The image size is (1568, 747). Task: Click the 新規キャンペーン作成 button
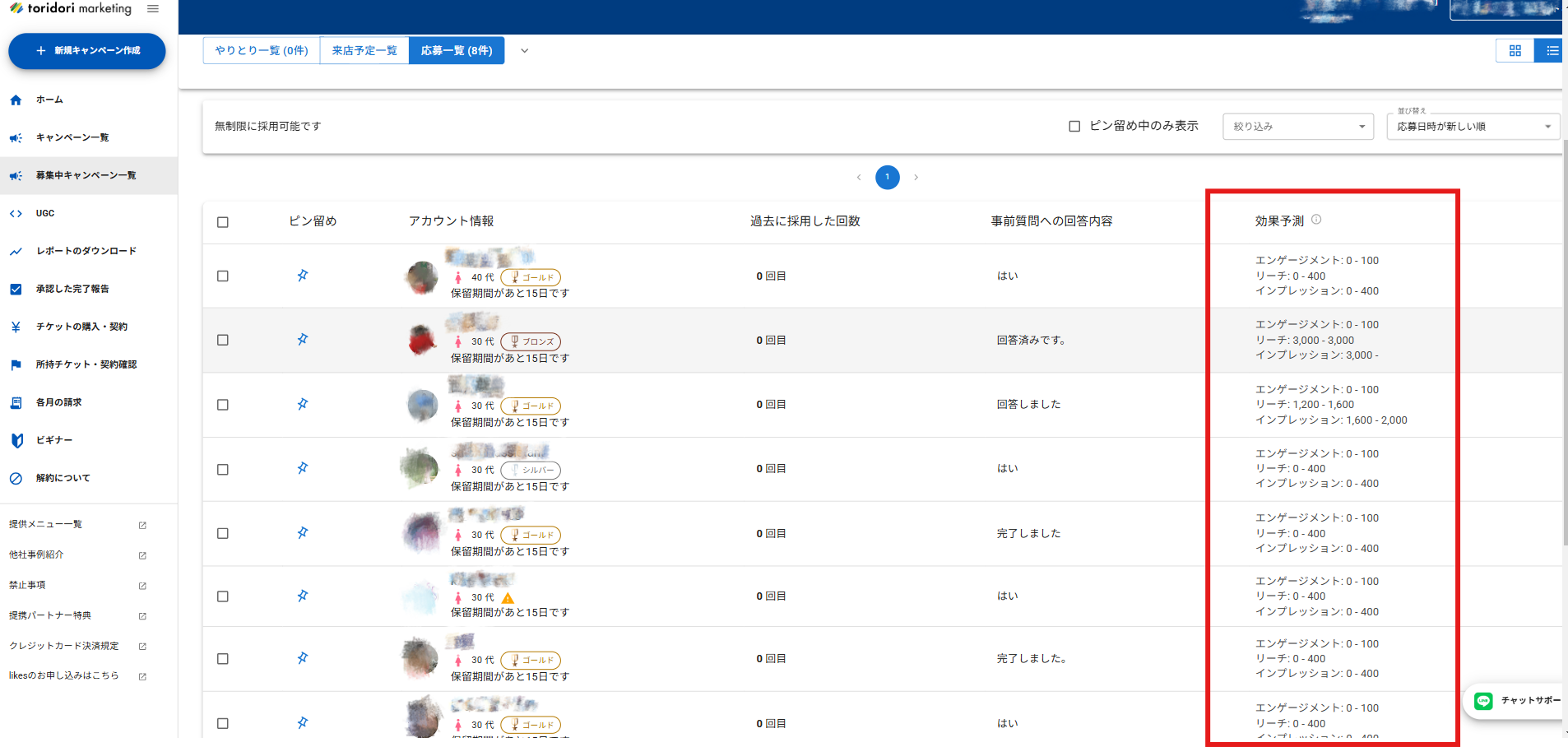87,51
